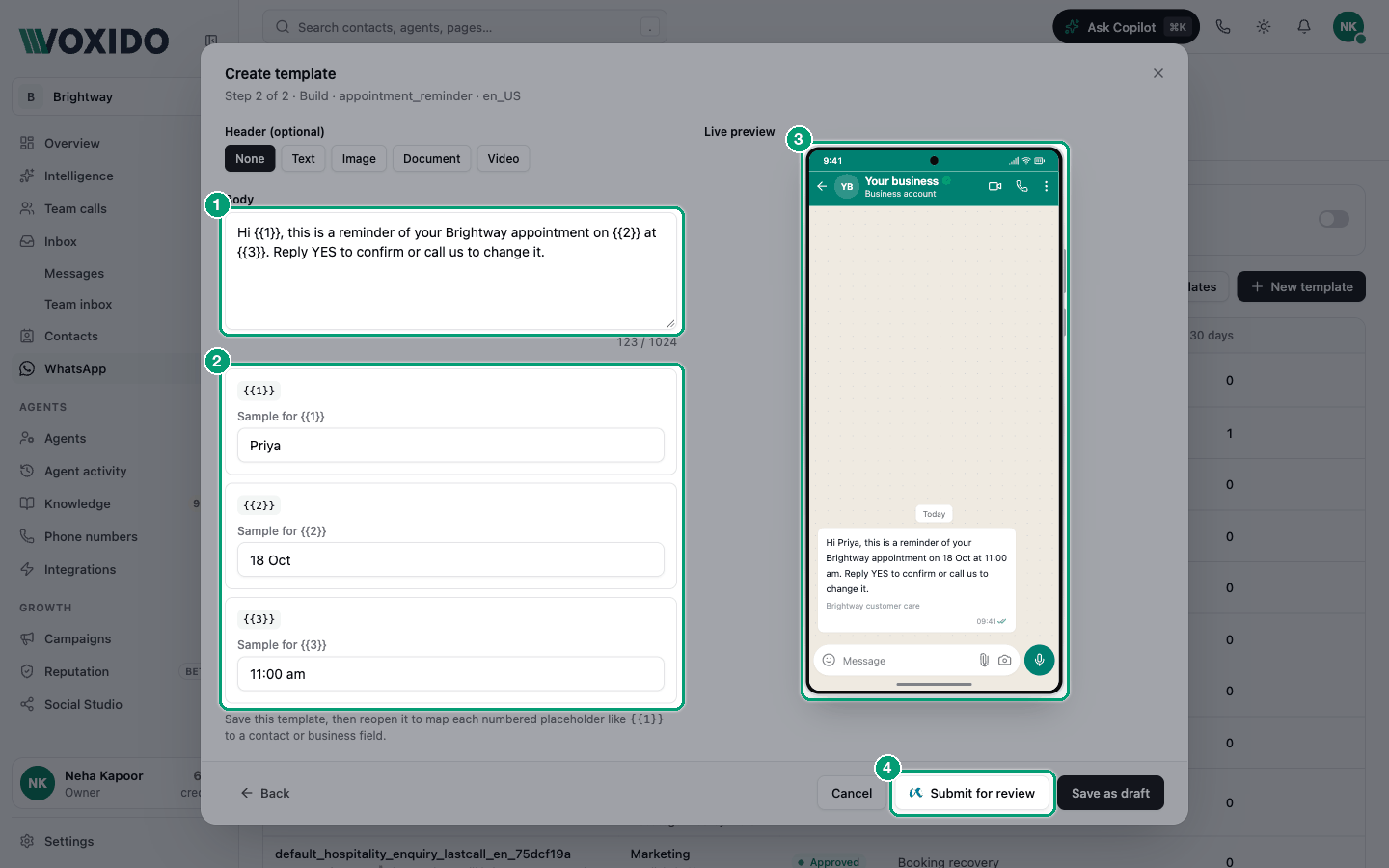
Task: Edit the sample field containing Priya
Action: pos(450,446)
